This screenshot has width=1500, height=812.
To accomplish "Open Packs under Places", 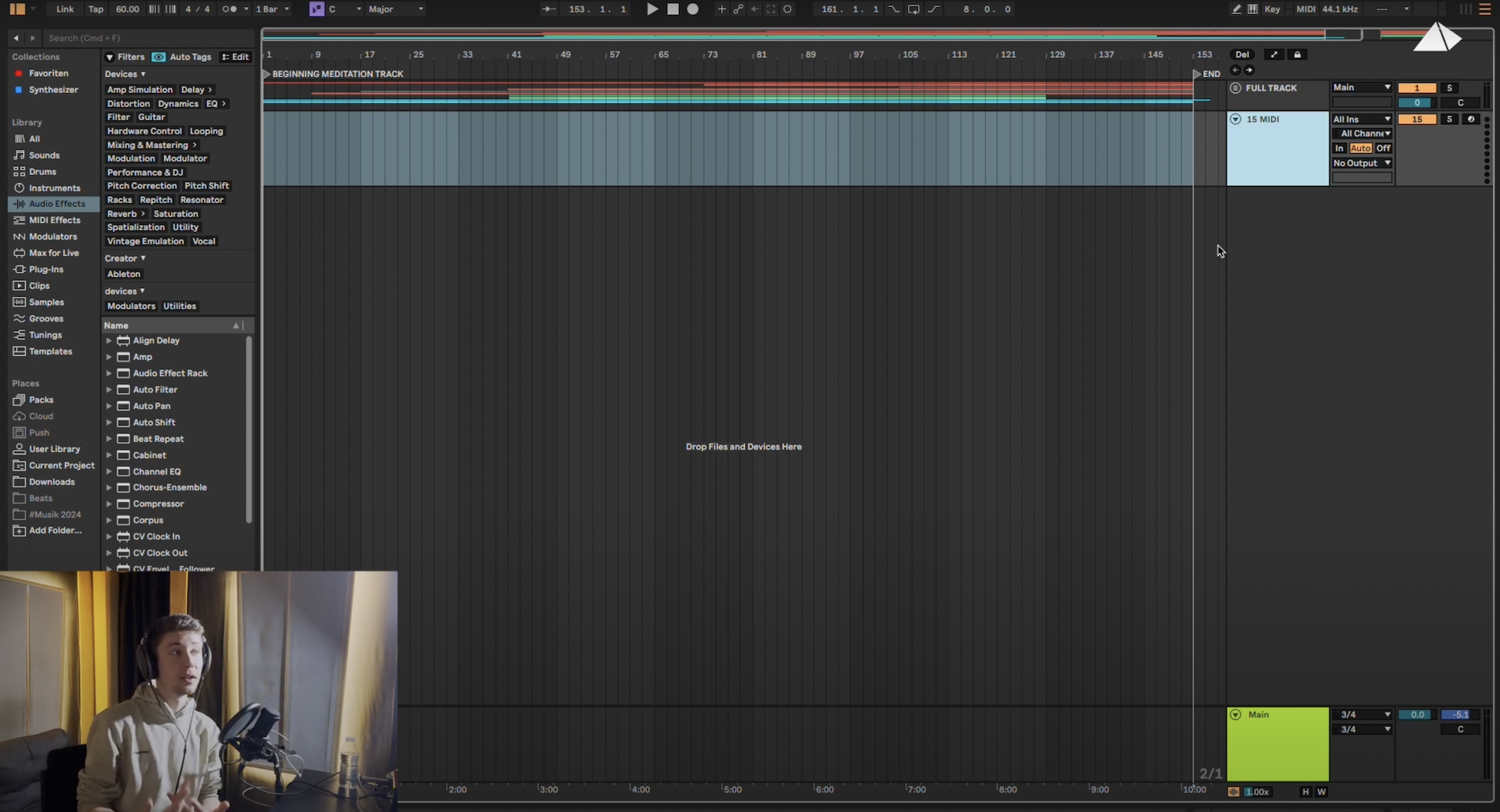I will point(41,400).
